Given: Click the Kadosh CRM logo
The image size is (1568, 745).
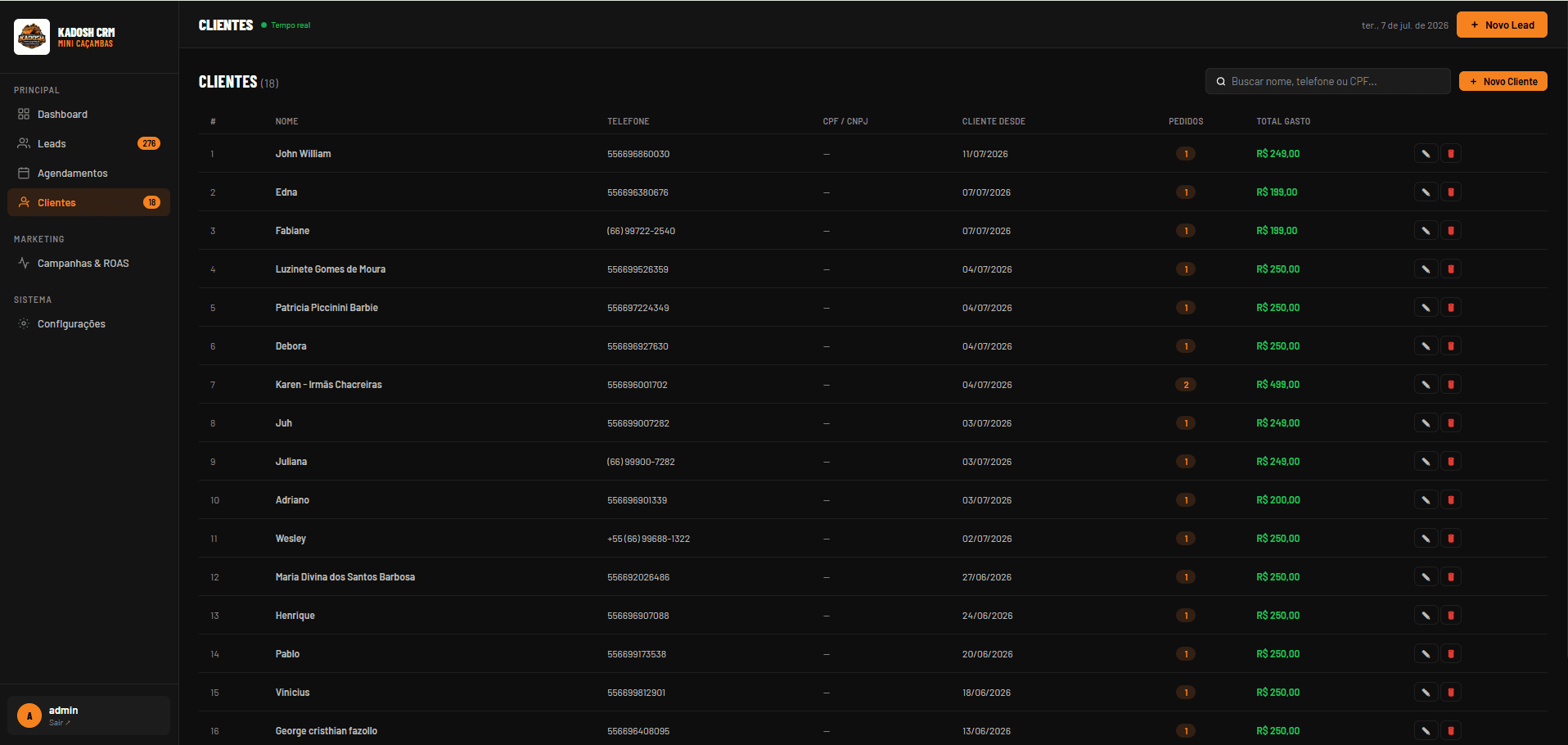Looking at the screenshot, I should coord(32,37).
